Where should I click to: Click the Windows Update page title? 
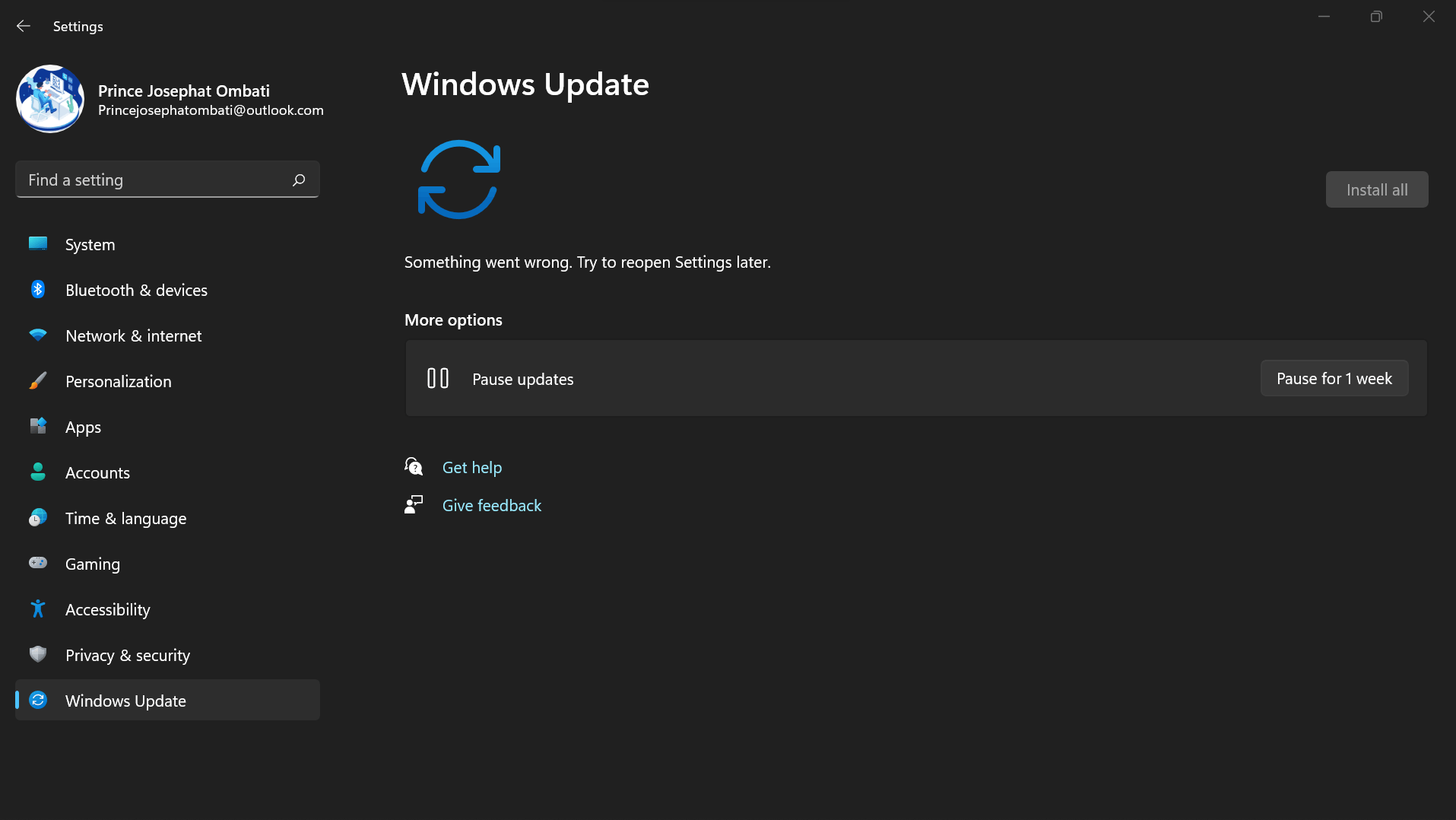525,84
